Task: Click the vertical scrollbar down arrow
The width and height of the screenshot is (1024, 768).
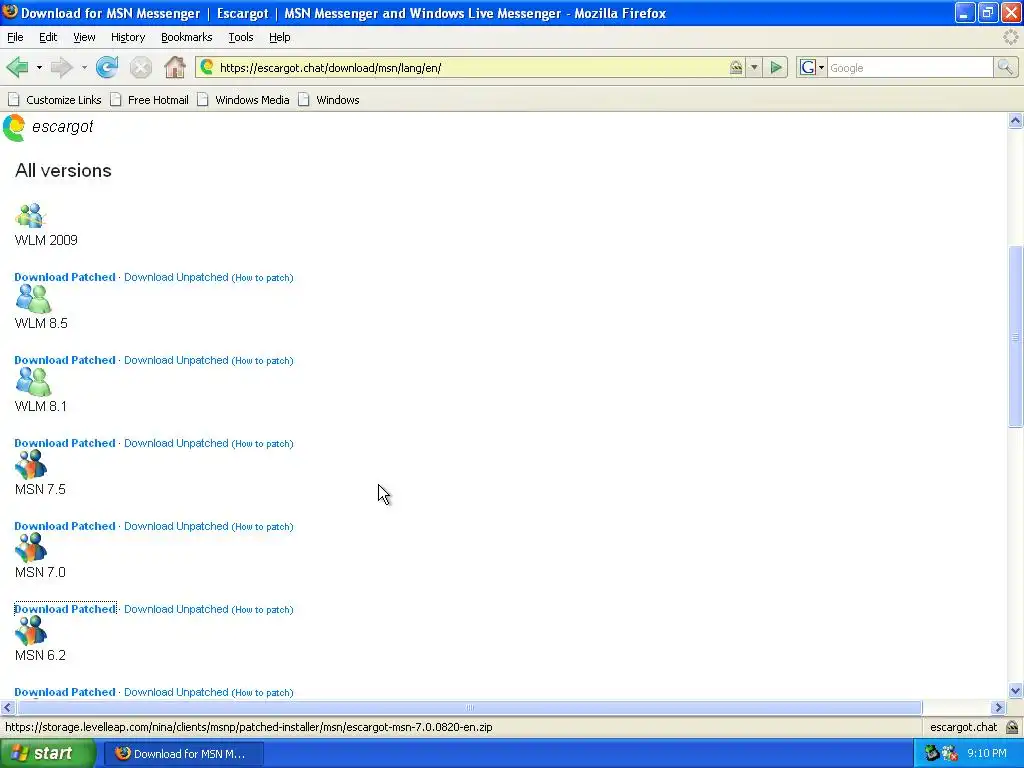Action: [x=1015, y=690]
